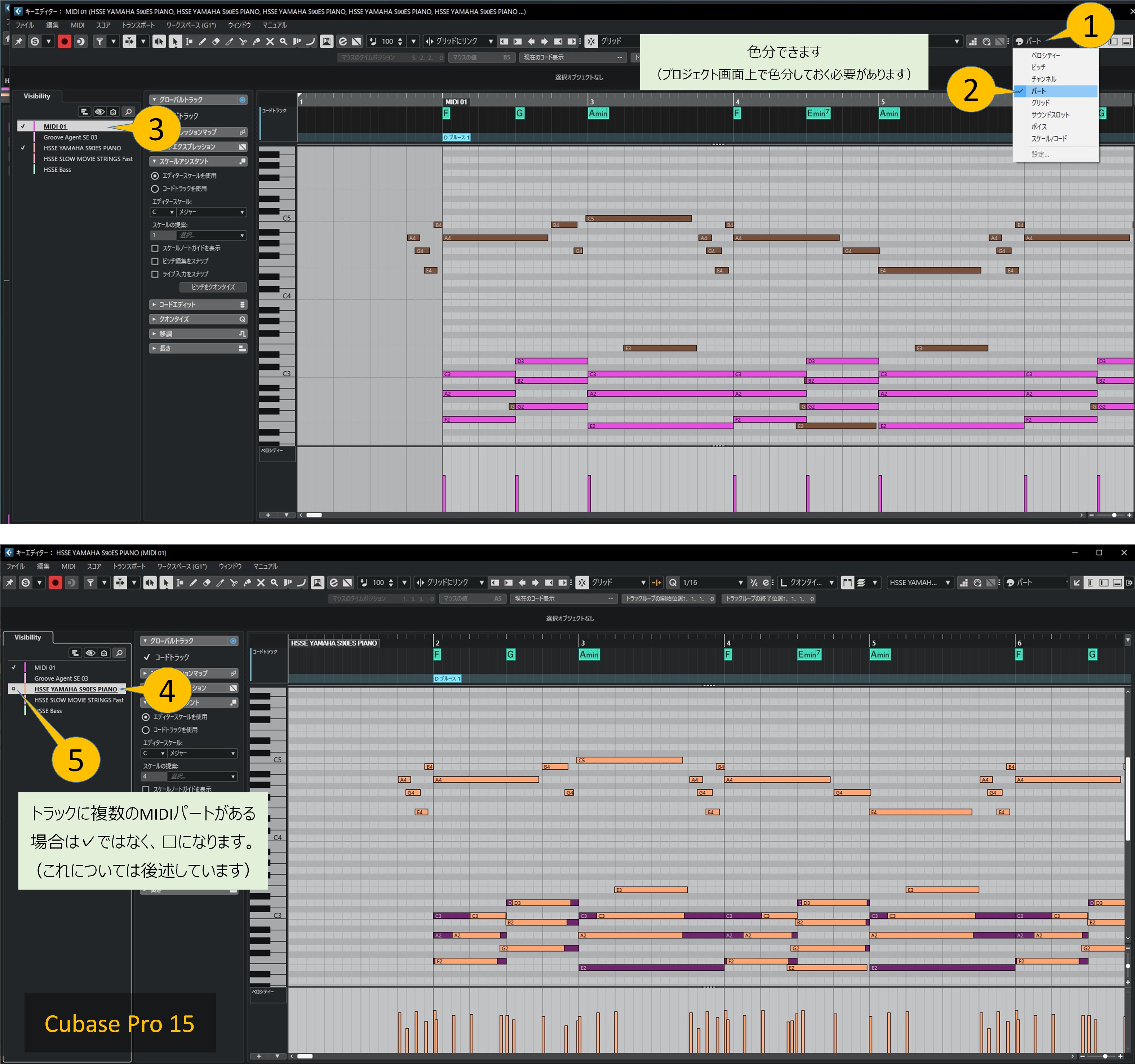Toggle the Solo Editor button in the lower editor toolbar
The width and height of the screenshot is (1135, 1064).
(25, 582)
